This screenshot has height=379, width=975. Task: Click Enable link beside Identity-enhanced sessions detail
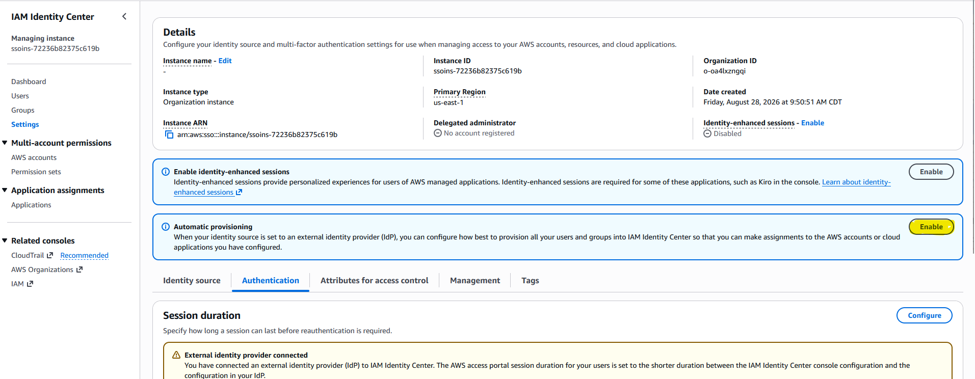(812, 123)
